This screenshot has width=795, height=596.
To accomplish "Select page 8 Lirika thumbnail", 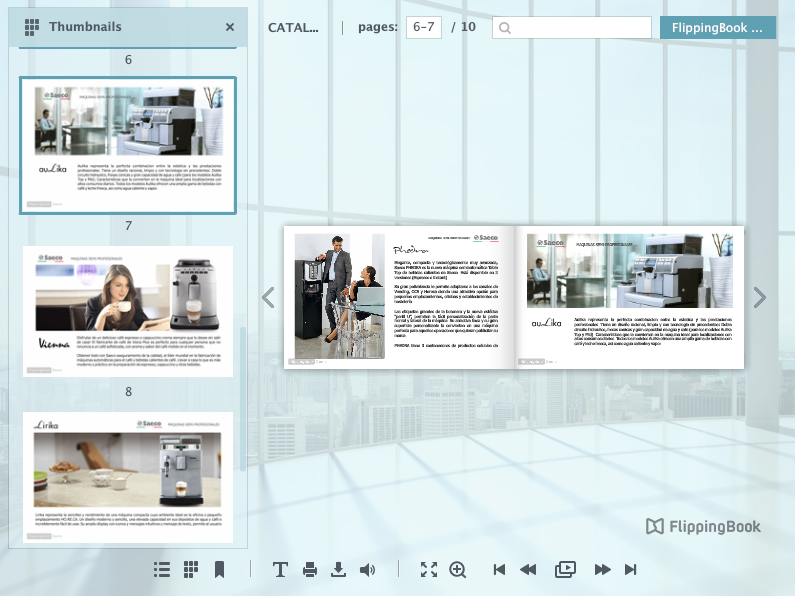I will [x=128, y=470].
